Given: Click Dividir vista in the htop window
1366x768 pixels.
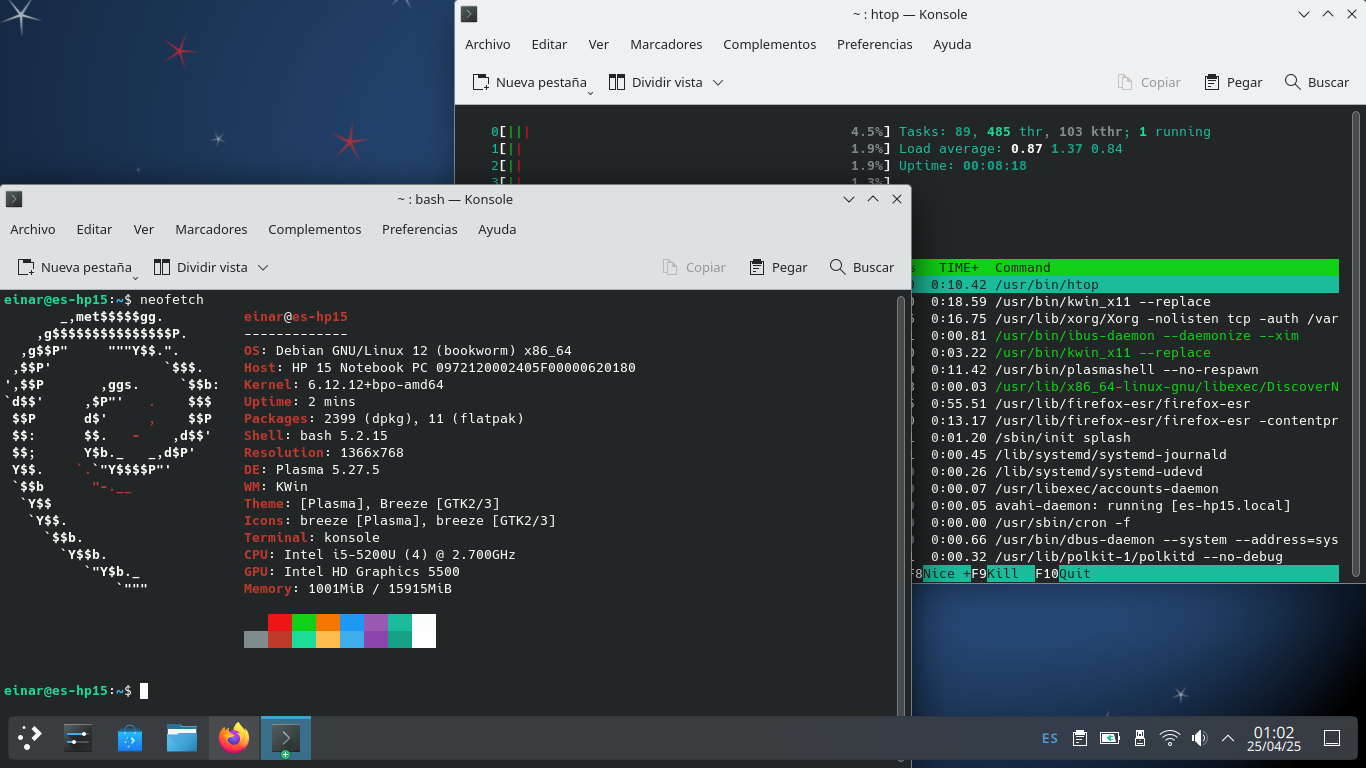Looking at the screenshot, I should [655, 82].
